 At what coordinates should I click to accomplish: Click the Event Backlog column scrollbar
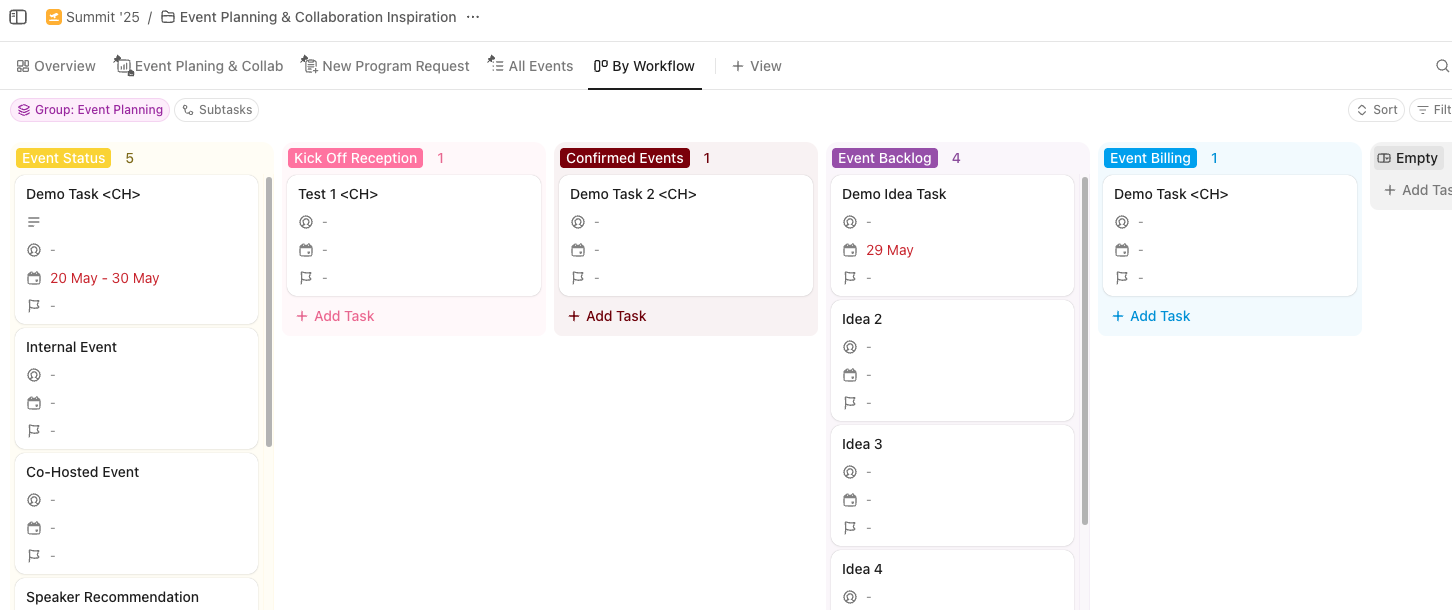(x=1085, y=350)
